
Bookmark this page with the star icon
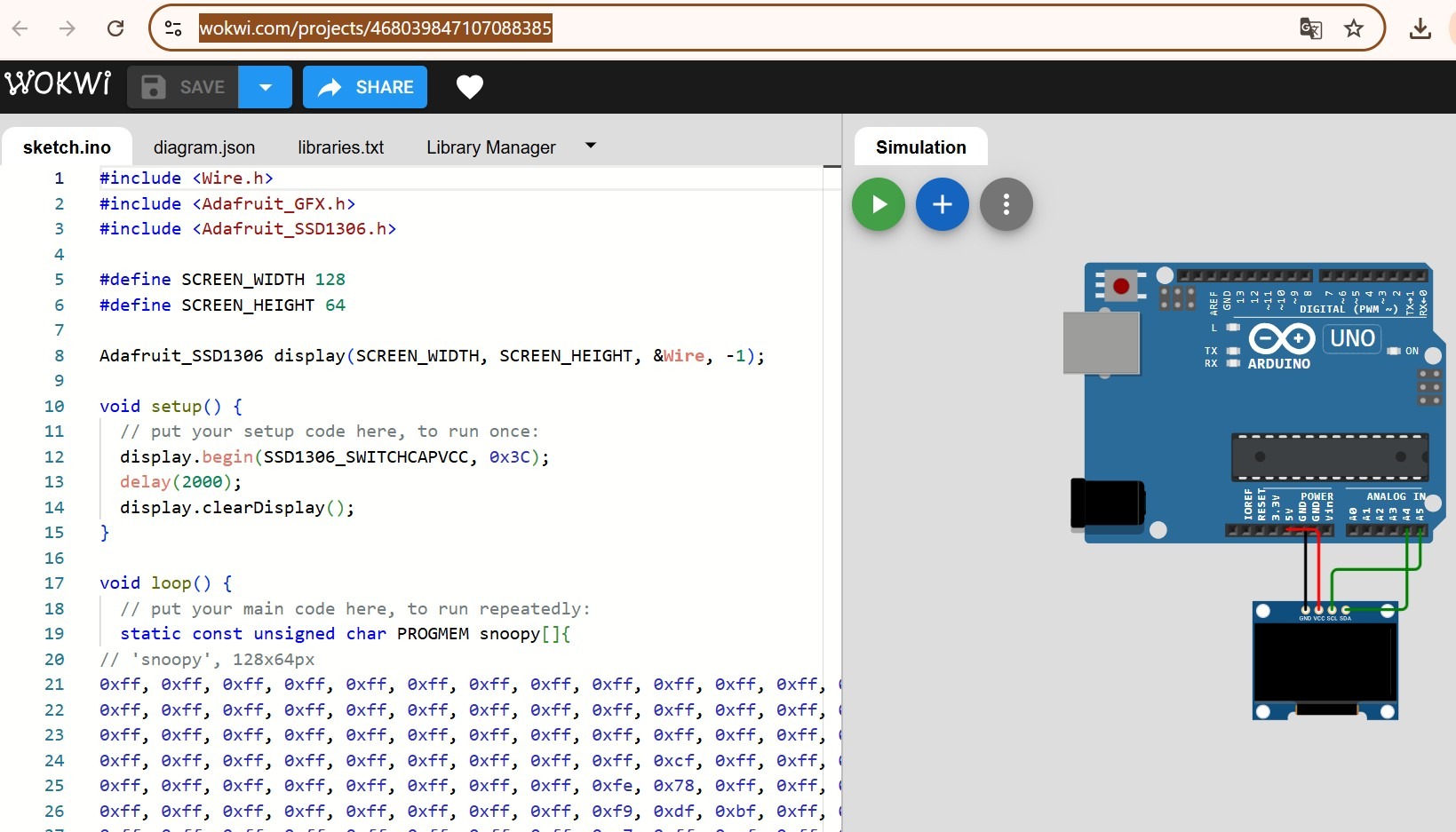click(1354, 28)
